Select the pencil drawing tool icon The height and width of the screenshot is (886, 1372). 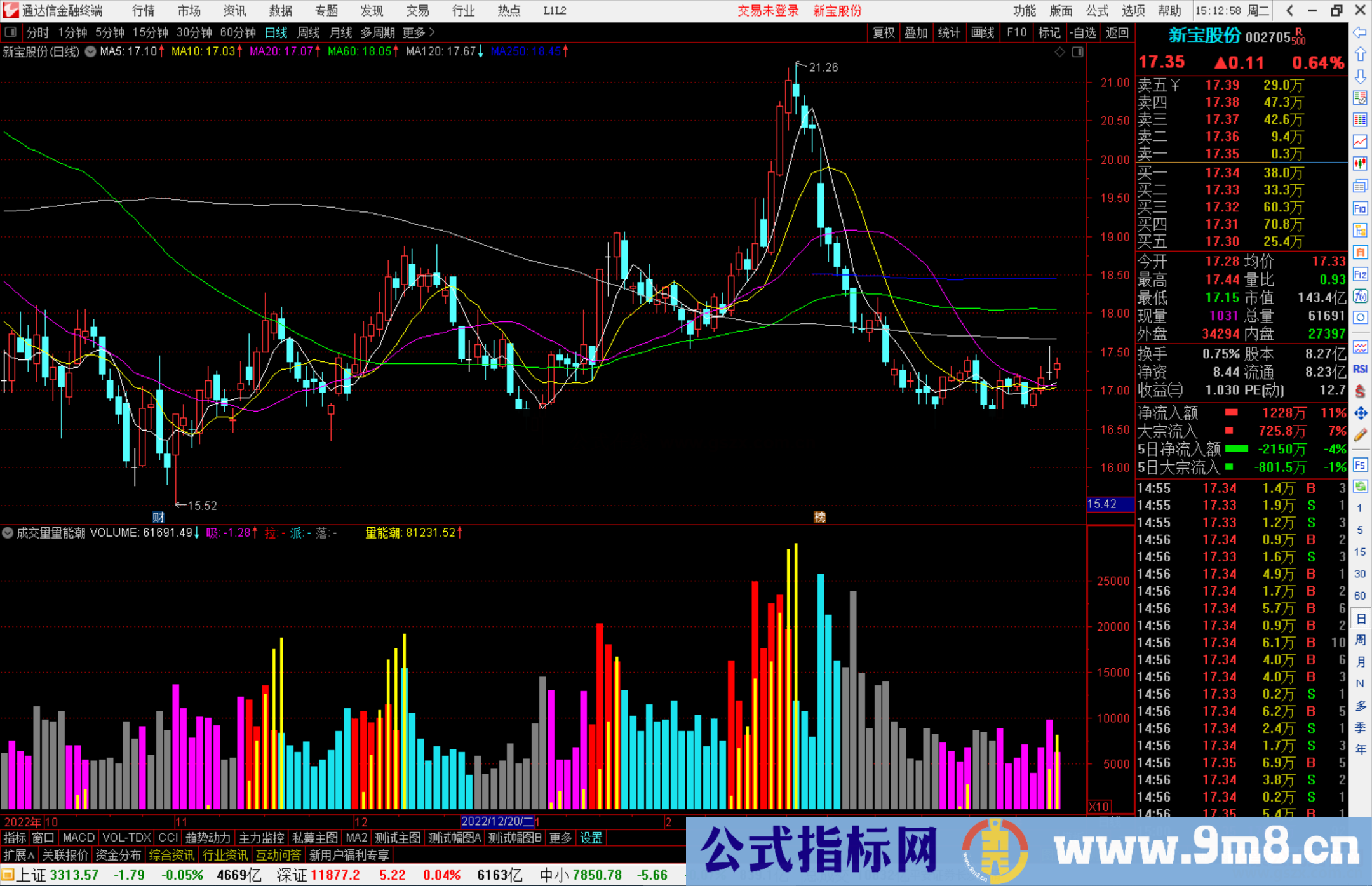pos(1360,435)
